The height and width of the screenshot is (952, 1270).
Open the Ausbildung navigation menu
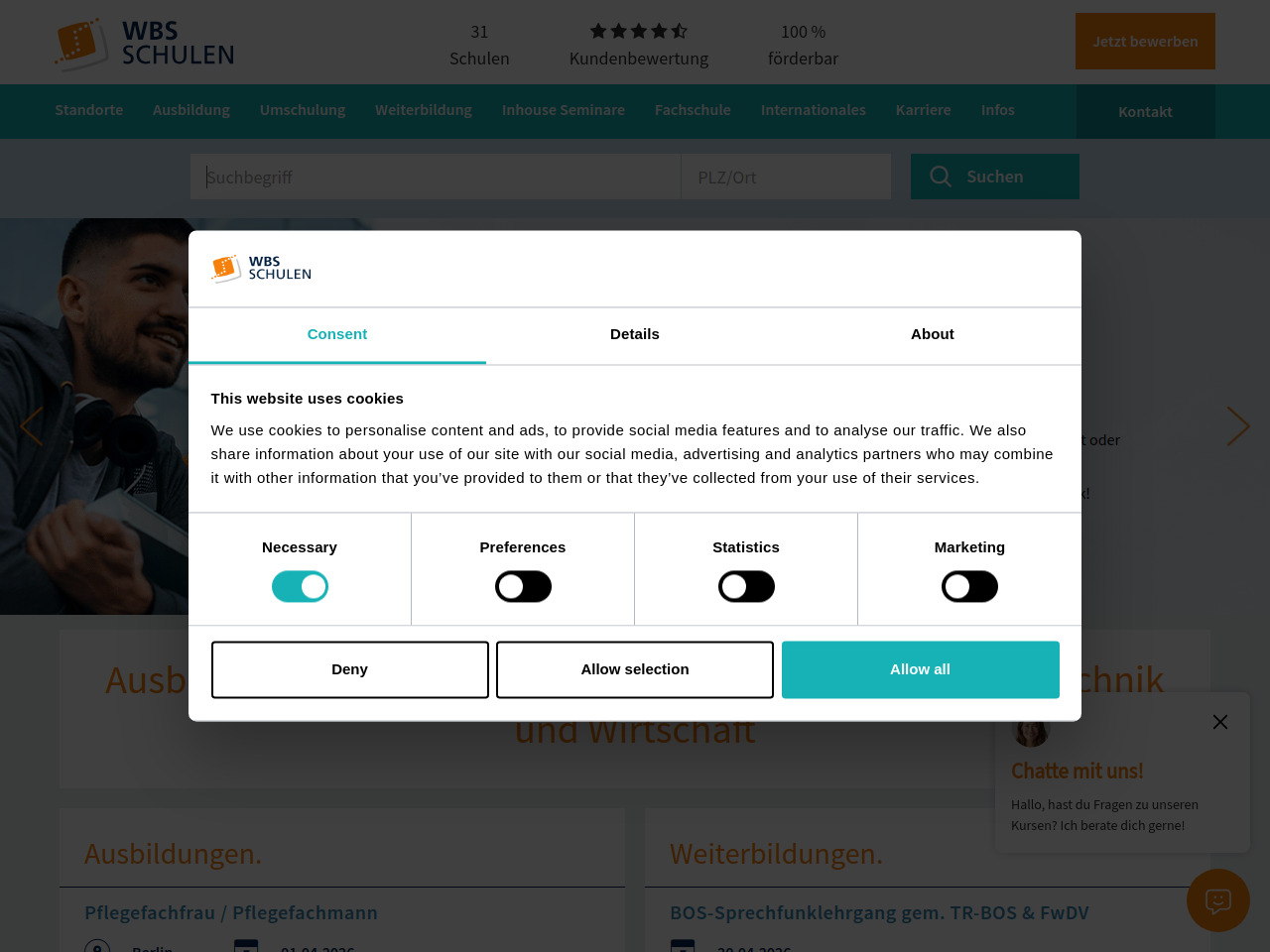coord(191,110)
